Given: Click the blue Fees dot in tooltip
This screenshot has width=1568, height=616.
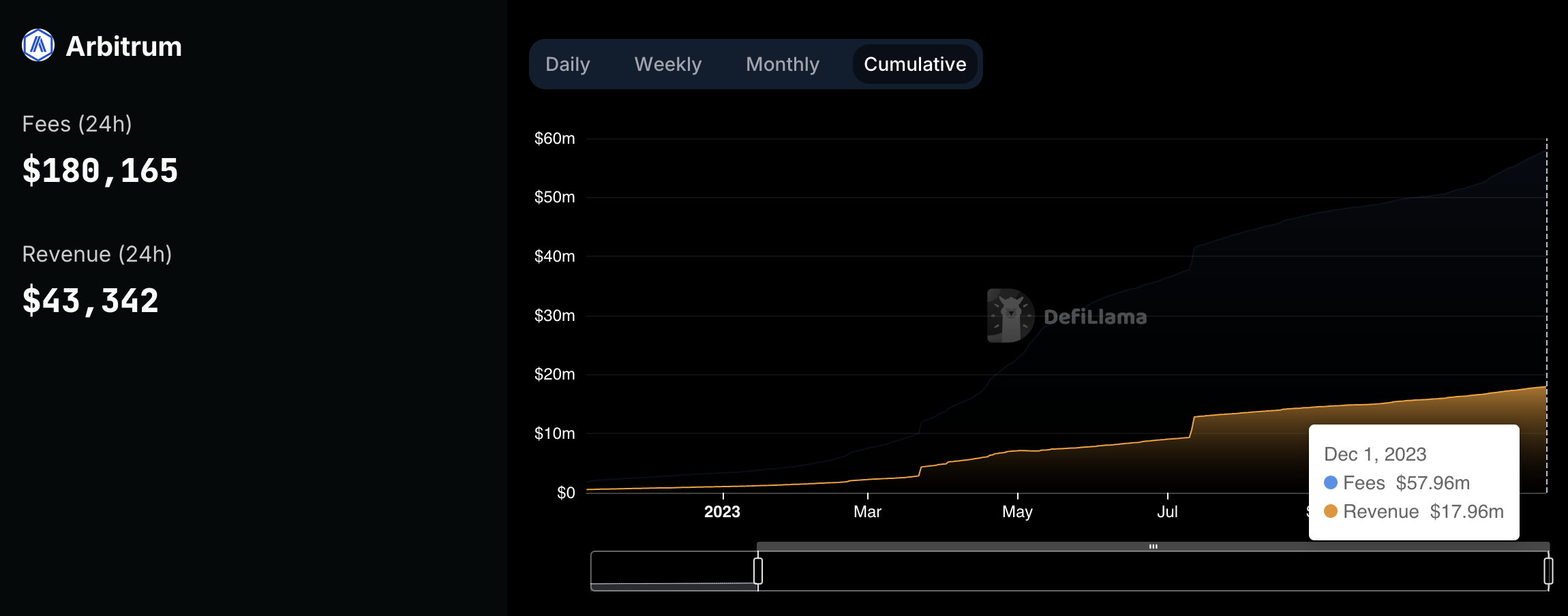Looking at the screenshot, I should click(1330, 482).
